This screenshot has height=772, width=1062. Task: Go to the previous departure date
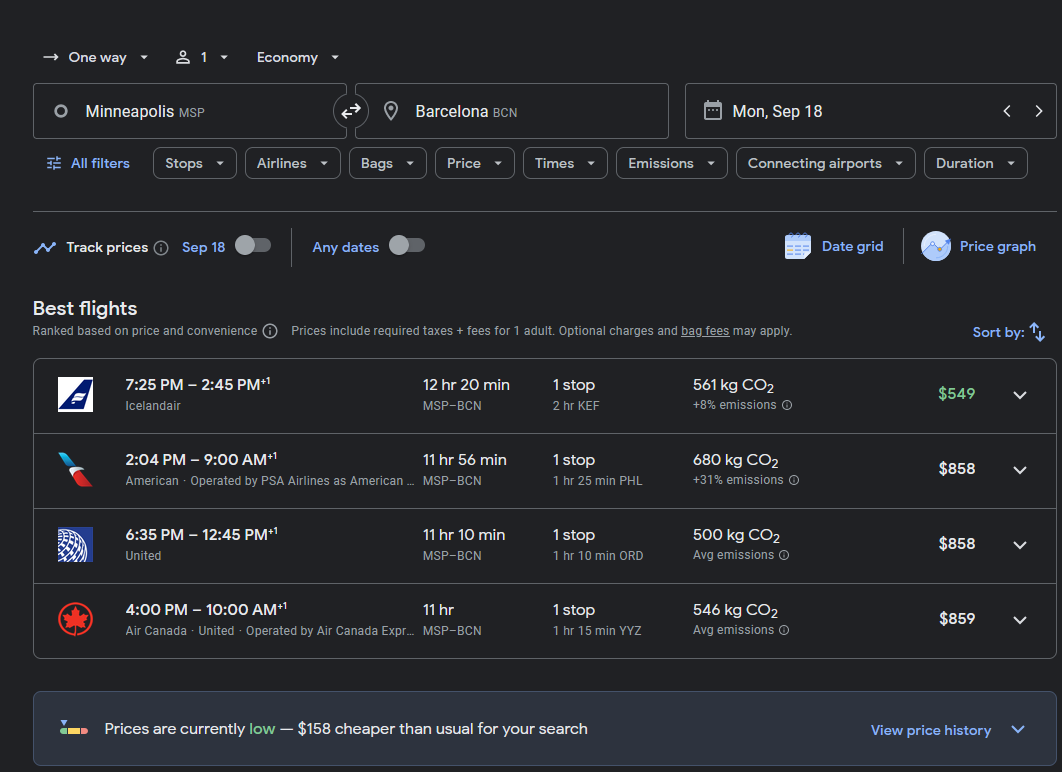pyautogui.click(x=1006, y=111)
